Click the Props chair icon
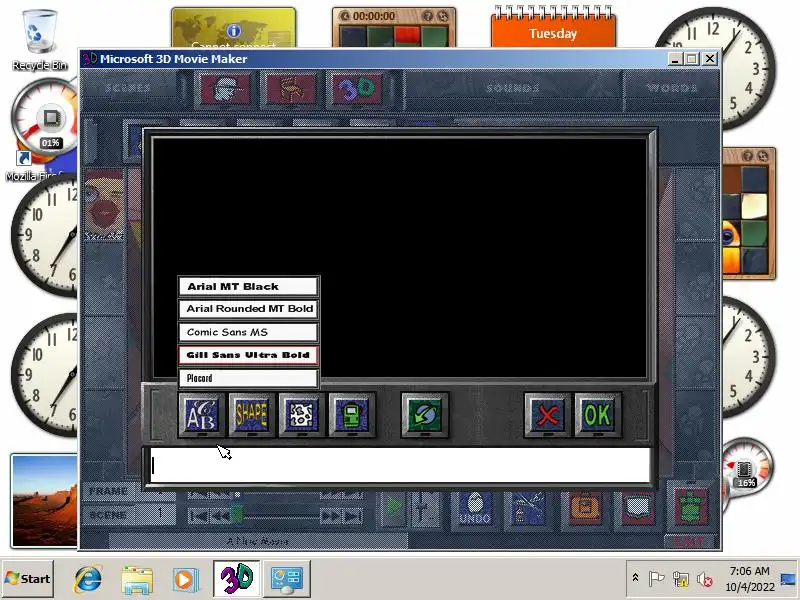The image size is (800, 600). tap(290, 89)
